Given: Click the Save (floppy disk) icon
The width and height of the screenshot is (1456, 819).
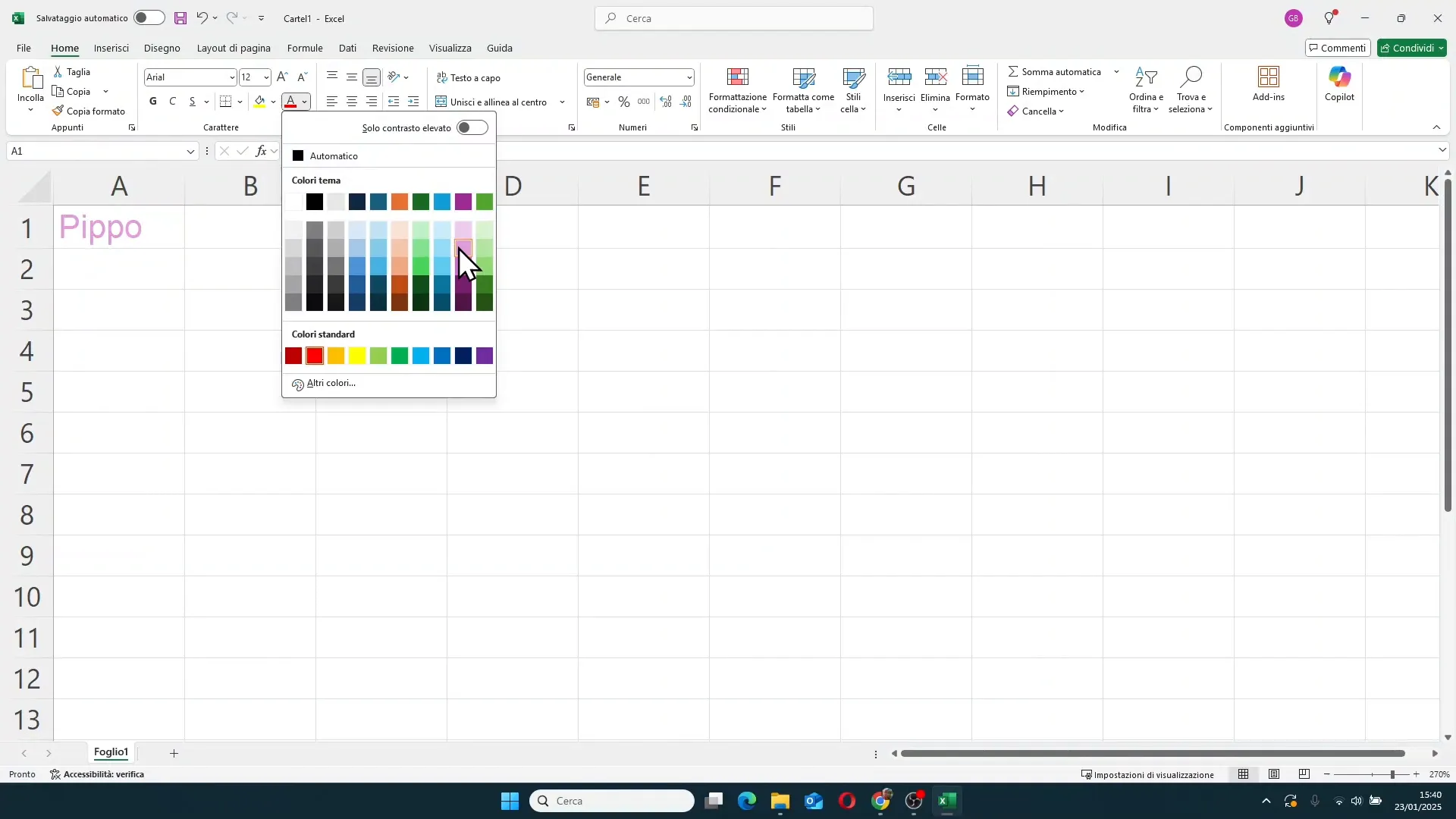Looking at the screenshot, I should (x=180, y=18).
